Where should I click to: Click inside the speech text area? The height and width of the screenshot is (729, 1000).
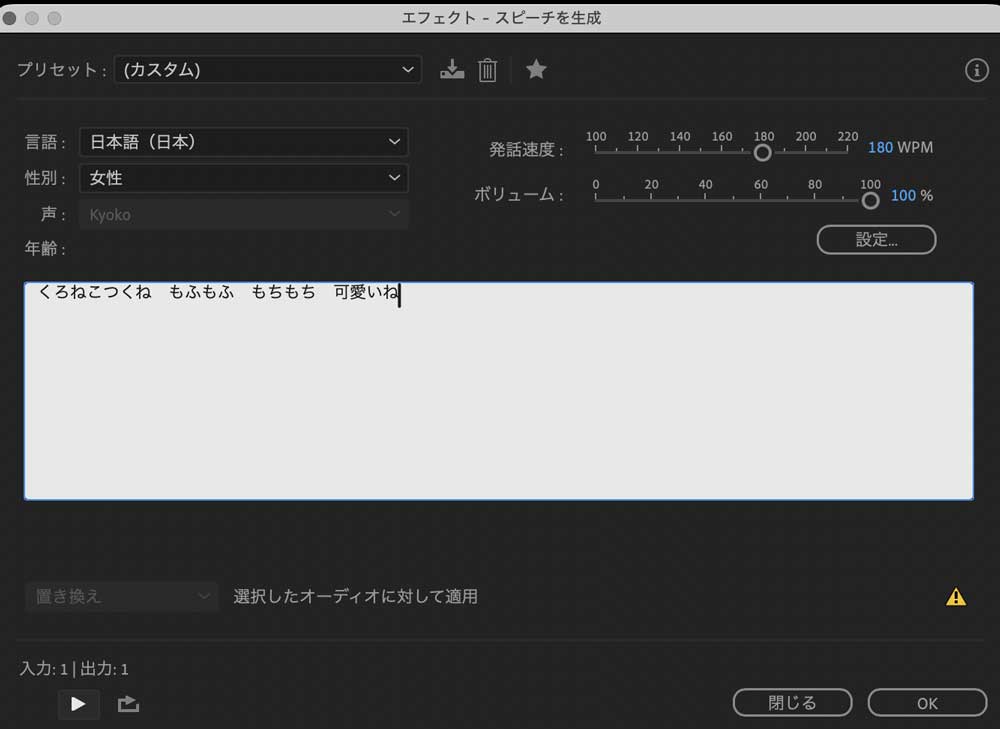[498, 390]
